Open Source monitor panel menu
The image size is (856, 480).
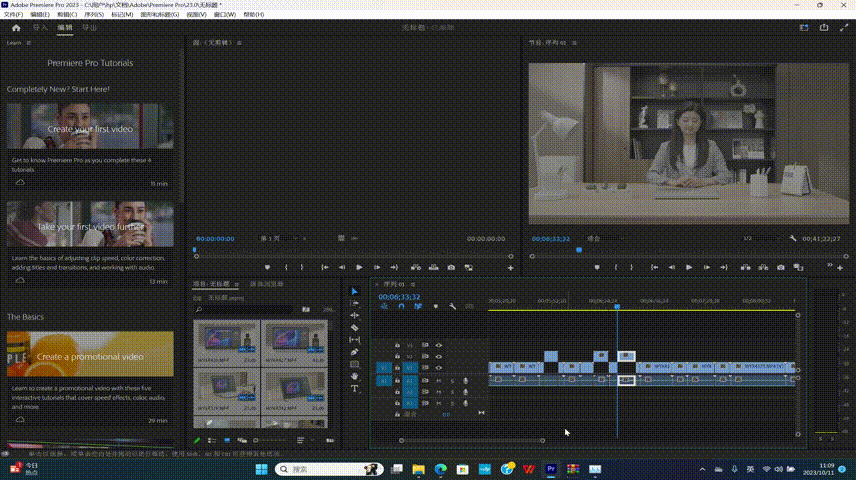239,43
